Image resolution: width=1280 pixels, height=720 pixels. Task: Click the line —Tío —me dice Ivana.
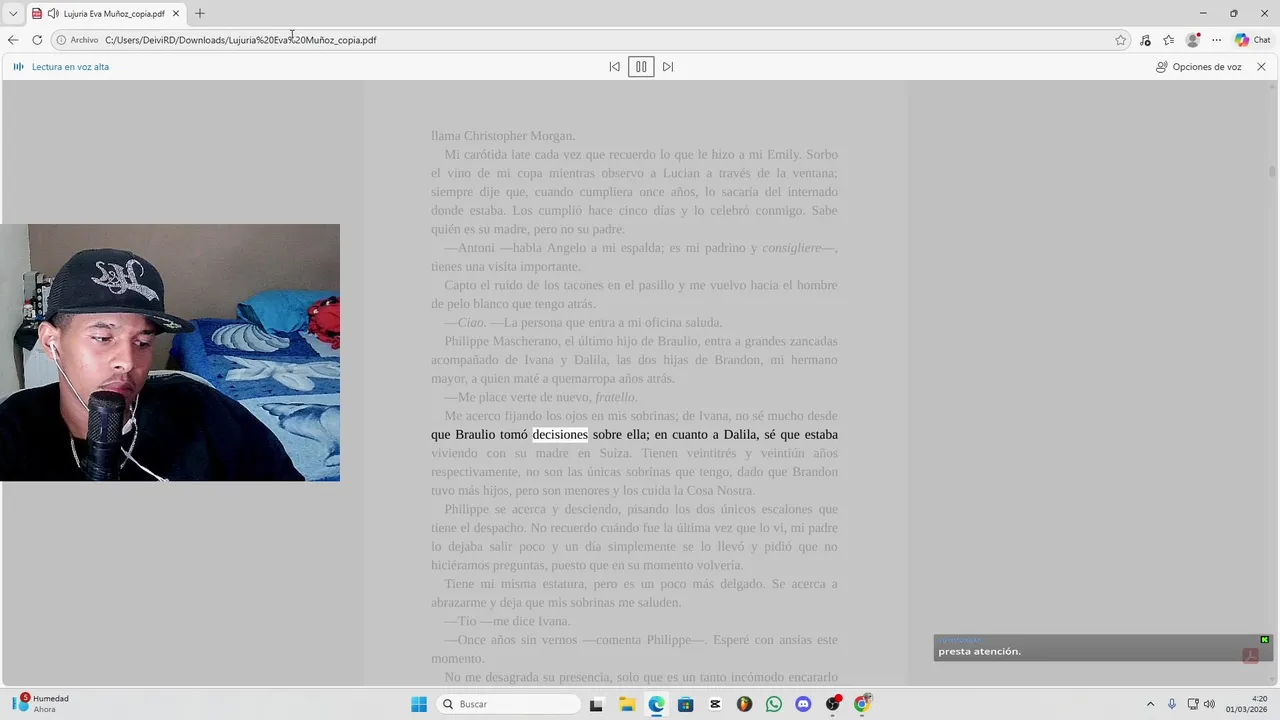(507, 621)
